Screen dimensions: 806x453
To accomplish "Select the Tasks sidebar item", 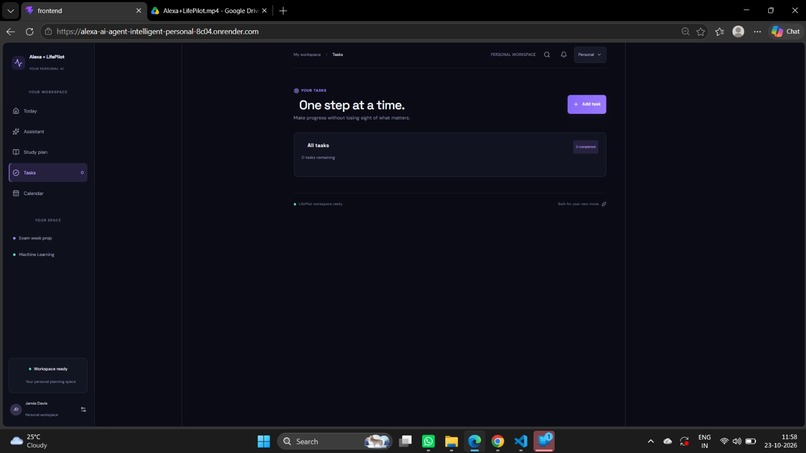I will 48,173.
